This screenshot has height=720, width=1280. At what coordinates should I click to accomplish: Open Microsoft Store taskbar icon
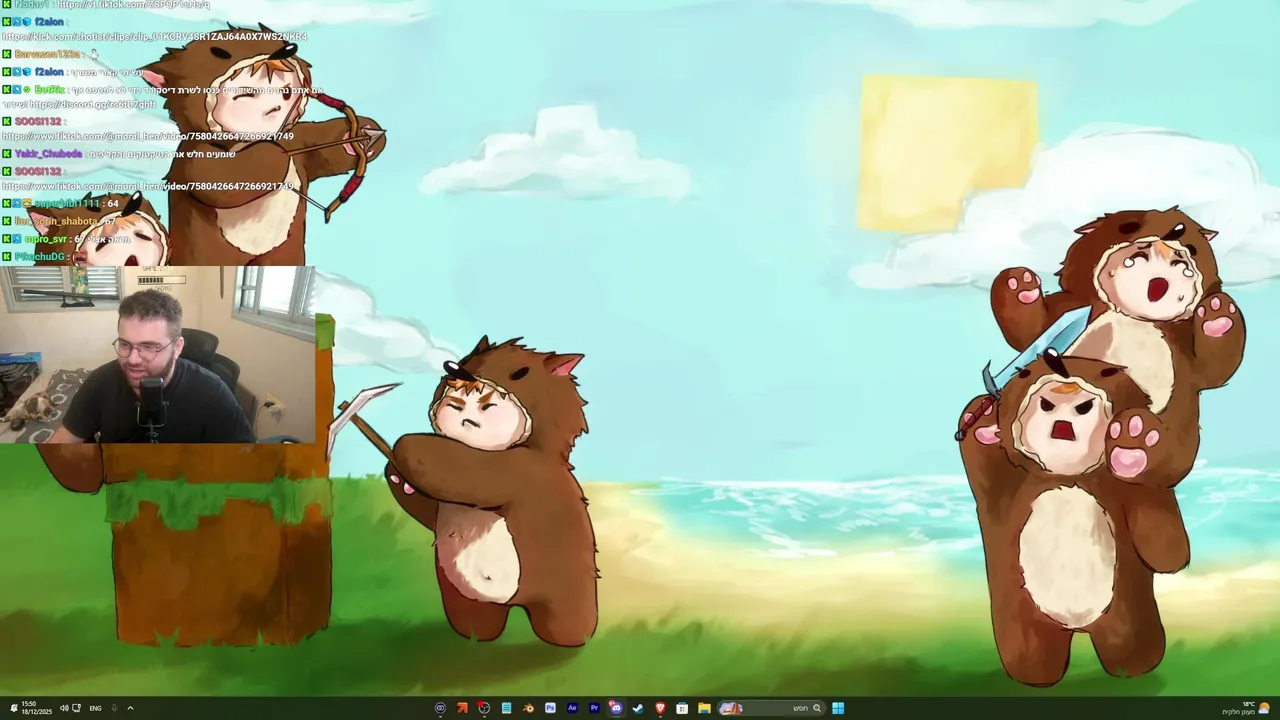point(682,708)
